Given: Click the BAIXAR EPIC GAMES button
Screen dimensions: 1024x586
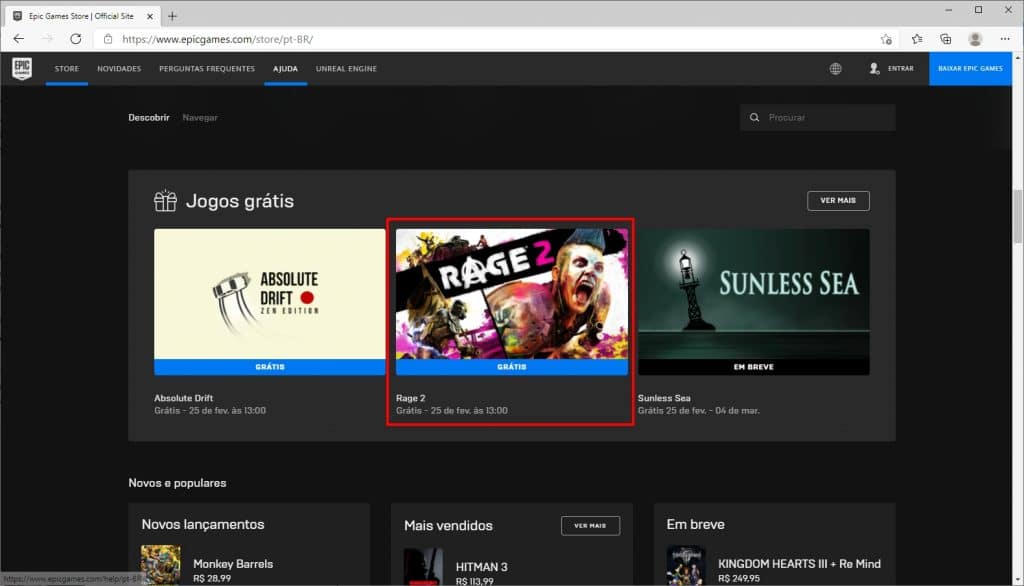Looking at the screenshot, I should click(x=970, y=69).
